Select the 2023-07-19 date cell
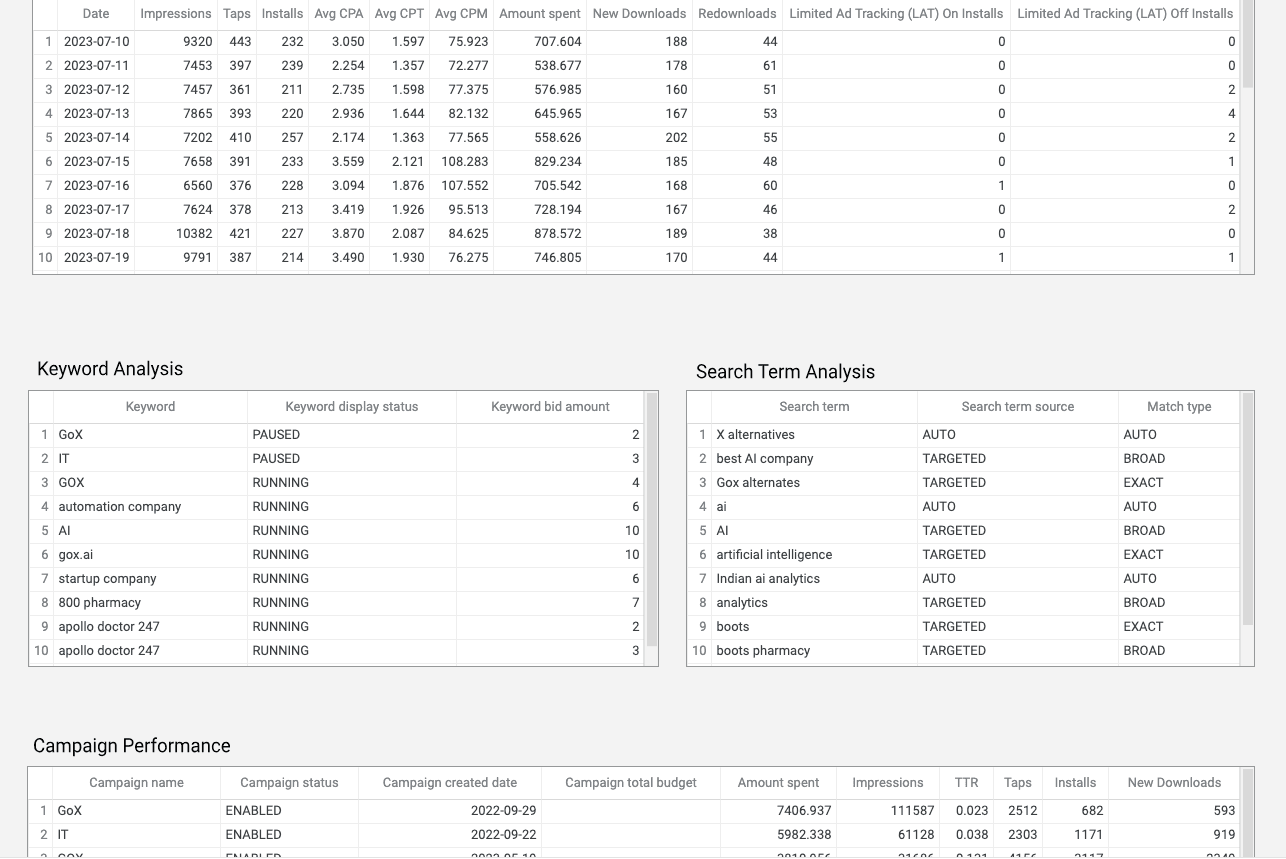The image size is (1286, 859). [x=96, y=258]
